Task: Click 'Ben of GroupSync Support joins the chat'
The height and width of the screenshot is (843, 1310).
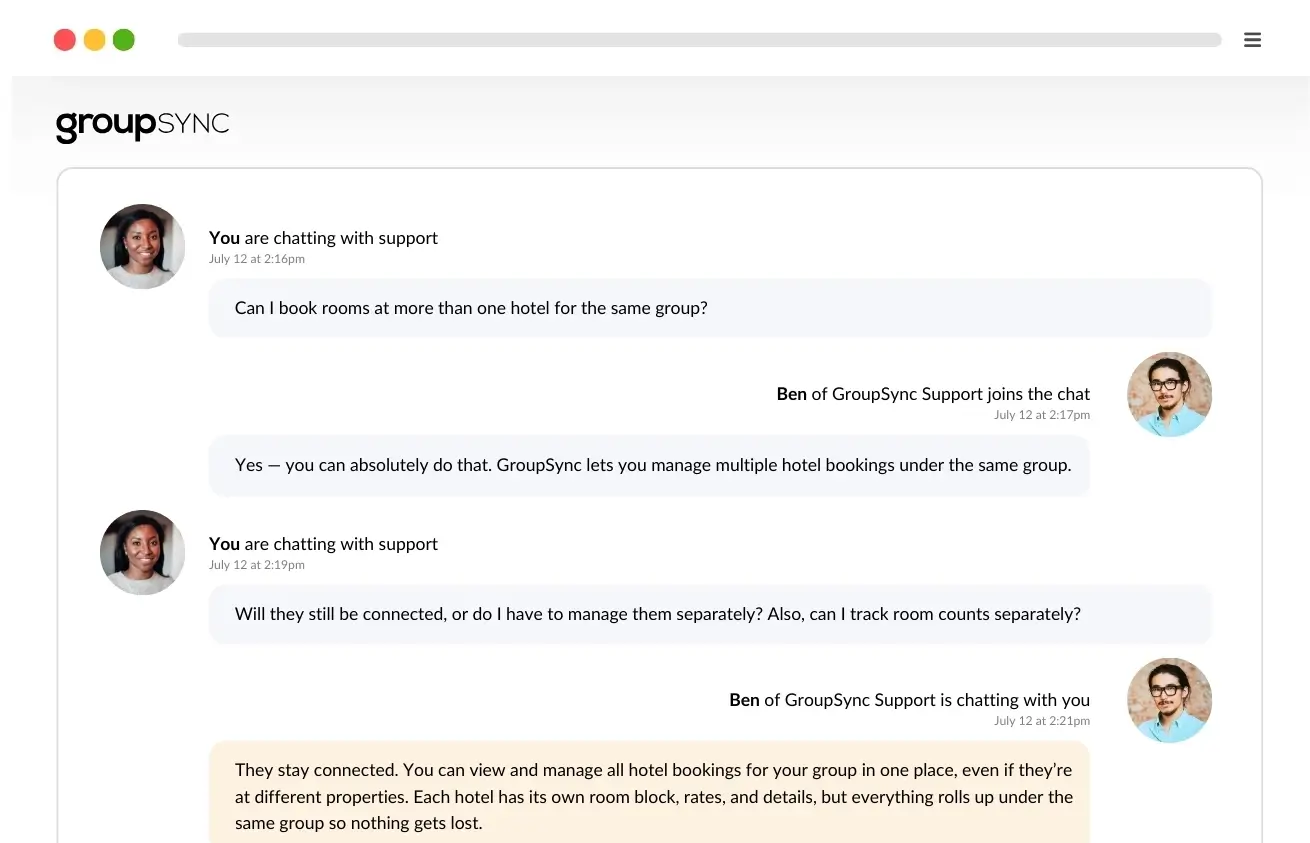Action: coord(933,394)
